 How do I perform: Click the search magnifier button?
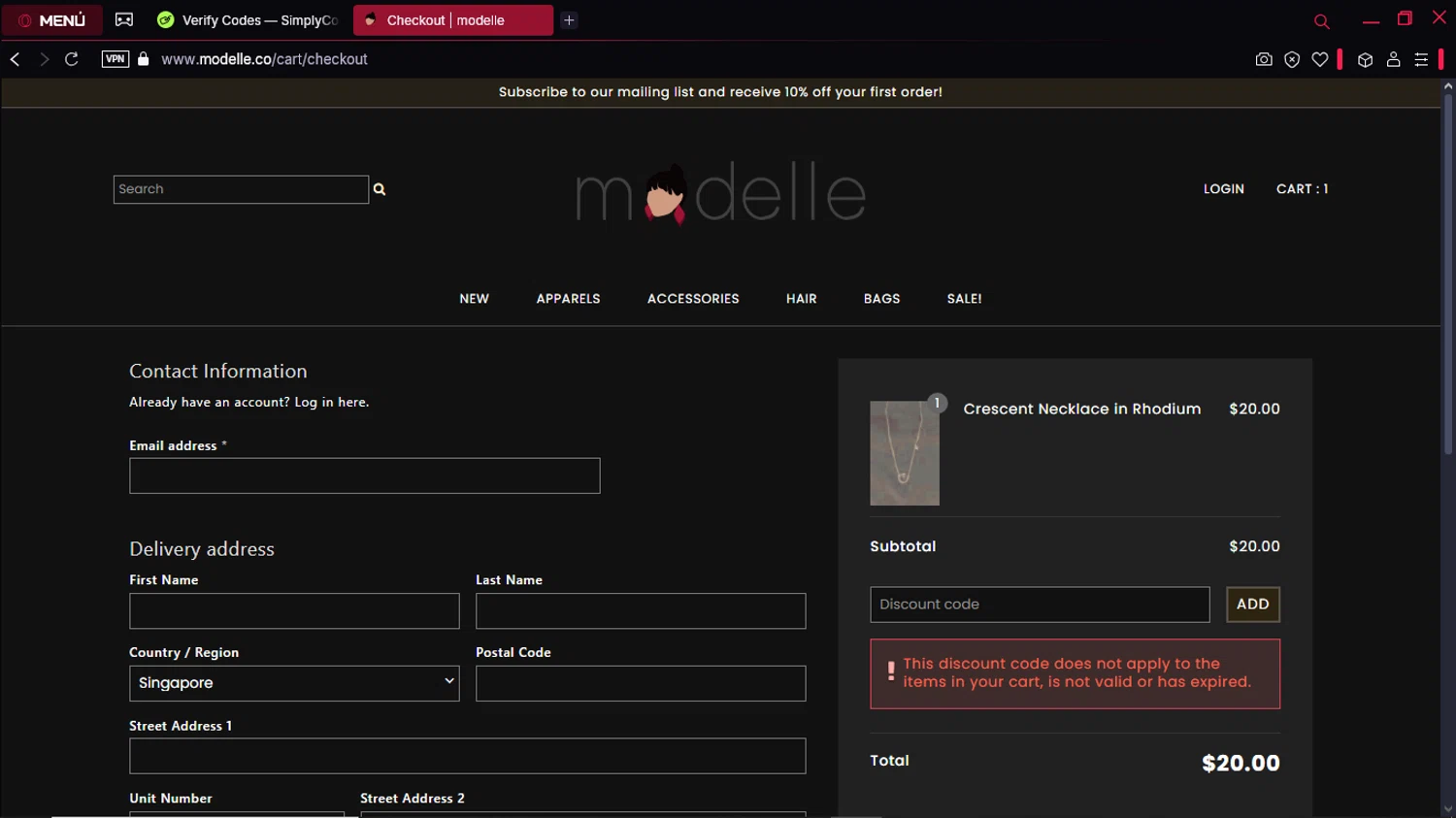tap(380, 189)
